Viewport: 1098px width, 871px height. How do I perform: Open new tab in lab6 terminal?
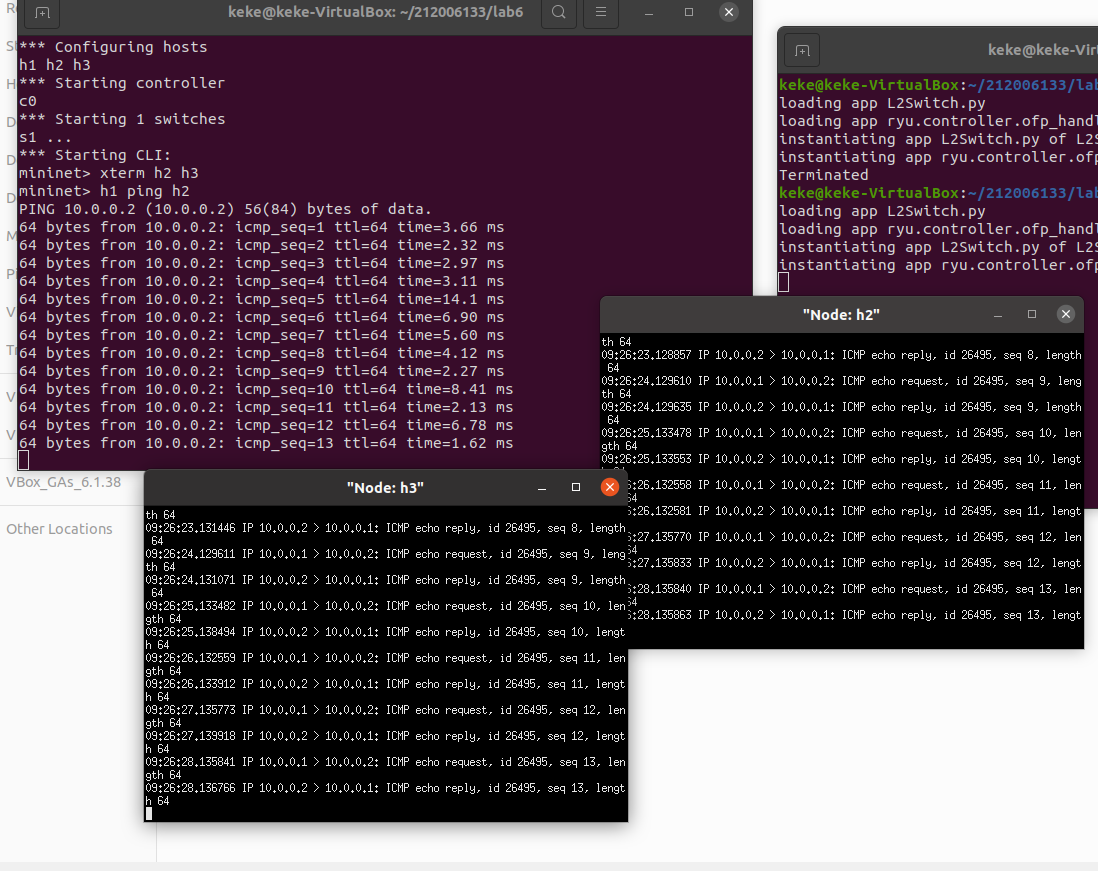[x=42, y=13]
